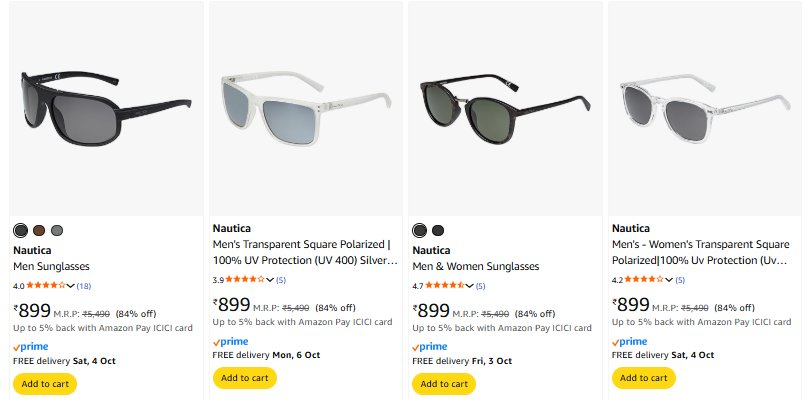
Task: Show rating details chevron beside 4.2 stars
Action: click(669, 279)
